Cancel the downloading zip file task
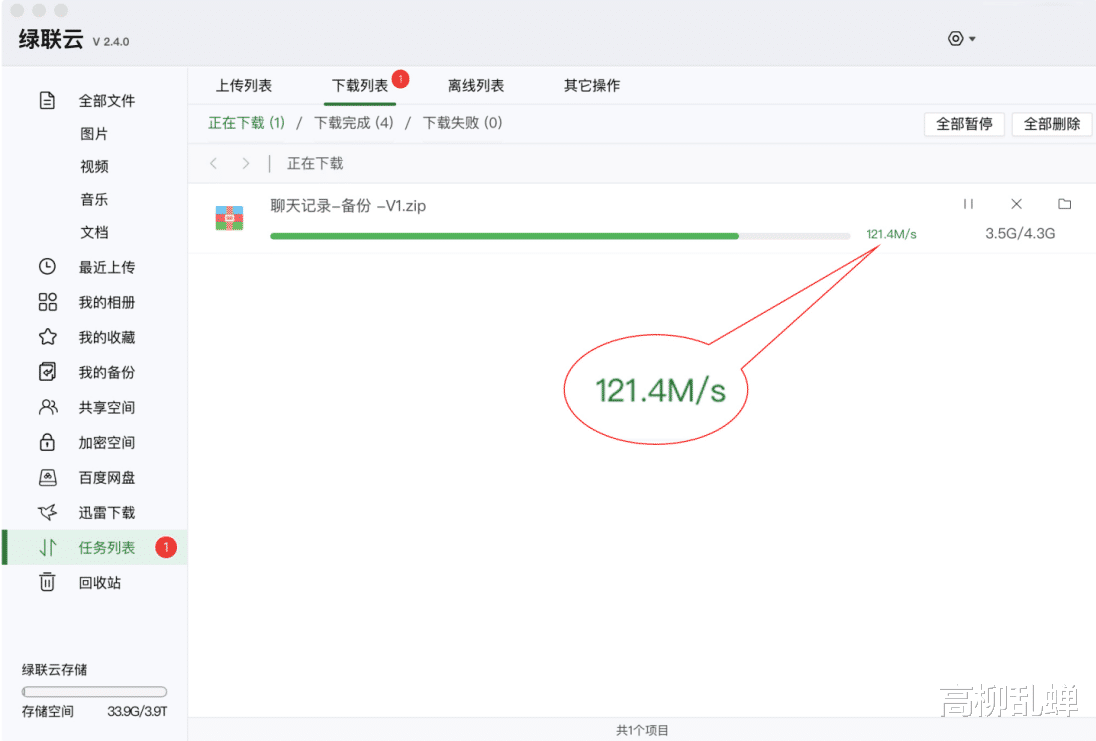This screenshot has height=741, width=1096. (1016, 203)
